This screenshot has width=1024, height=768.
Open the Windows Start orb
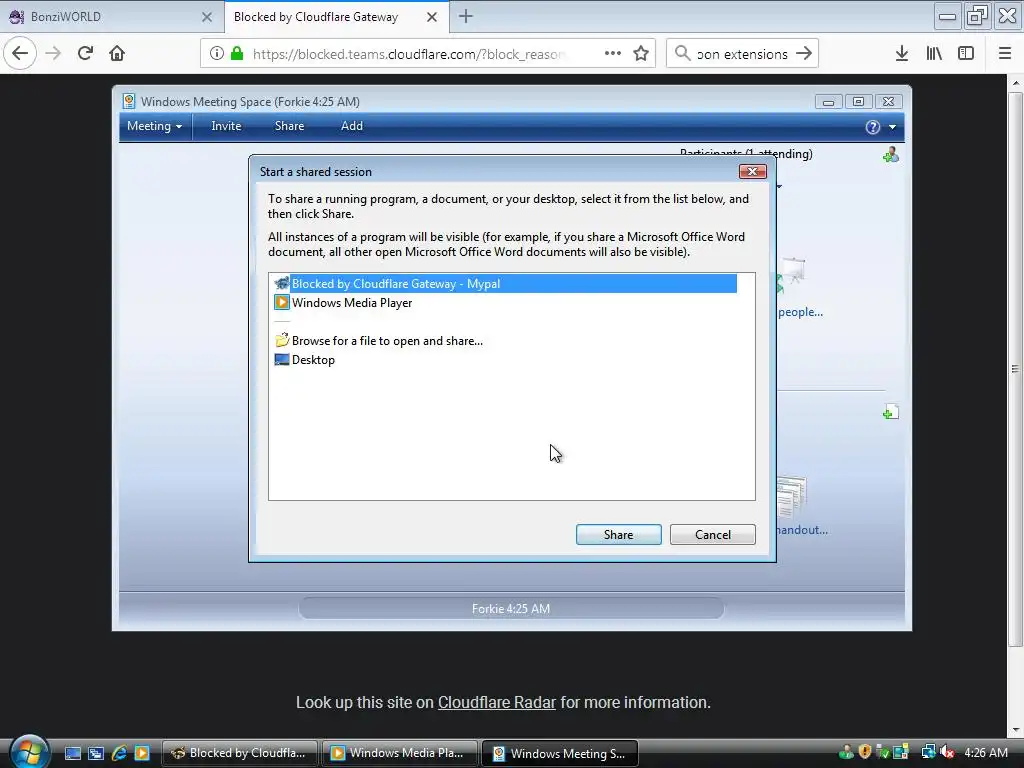pos(29,752)
